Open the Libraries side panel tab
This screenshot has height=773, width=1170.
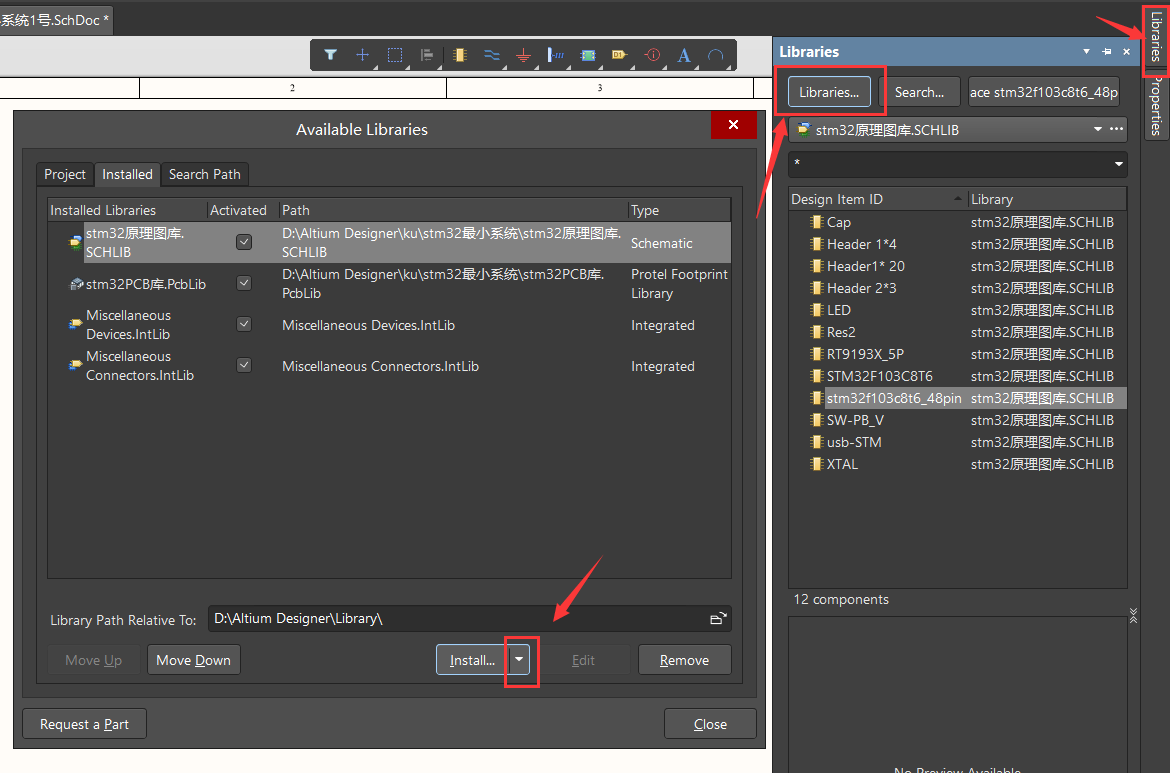[1156, 37]
